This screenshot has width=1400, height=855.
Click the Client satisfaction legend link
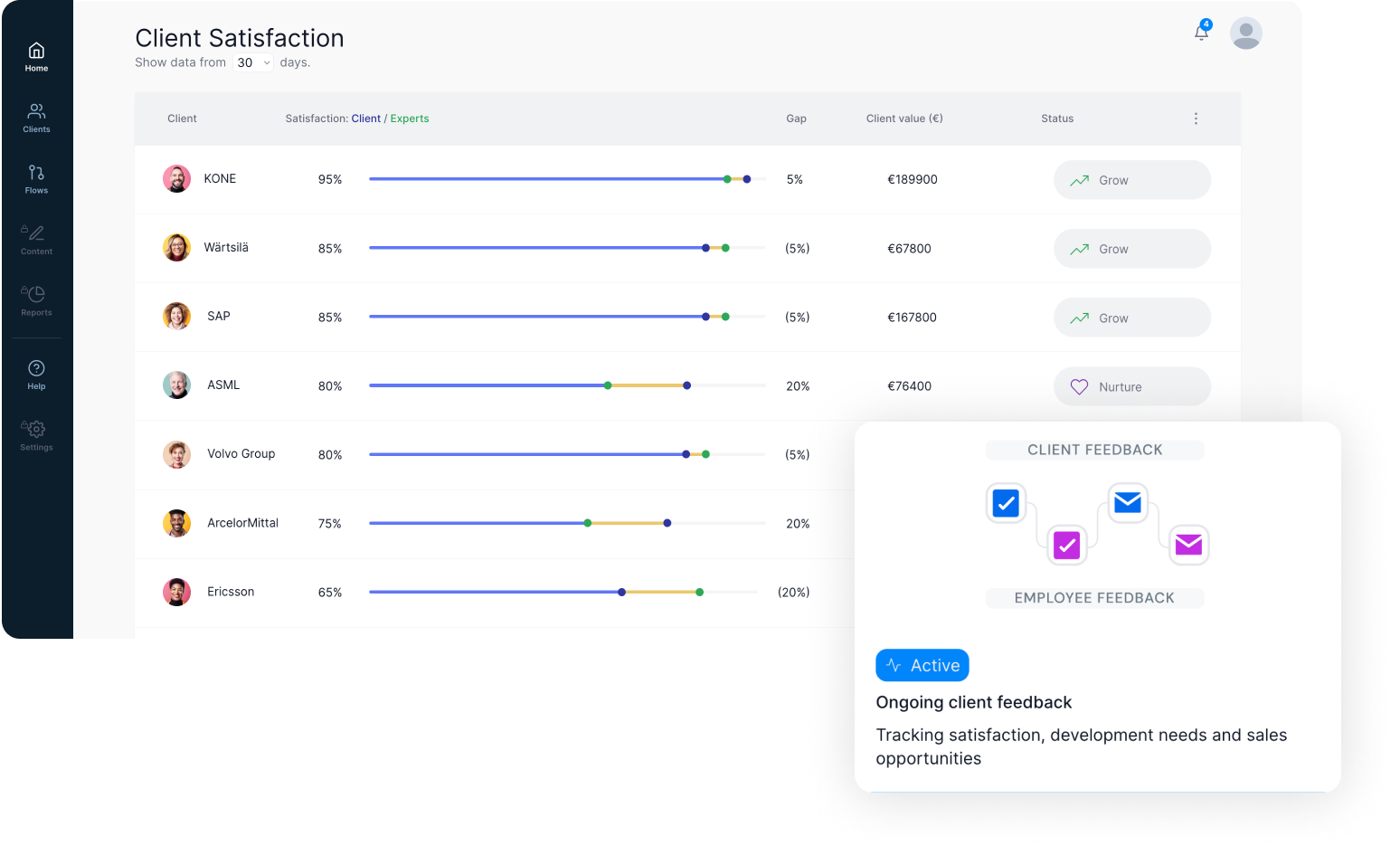click(366, 119)
